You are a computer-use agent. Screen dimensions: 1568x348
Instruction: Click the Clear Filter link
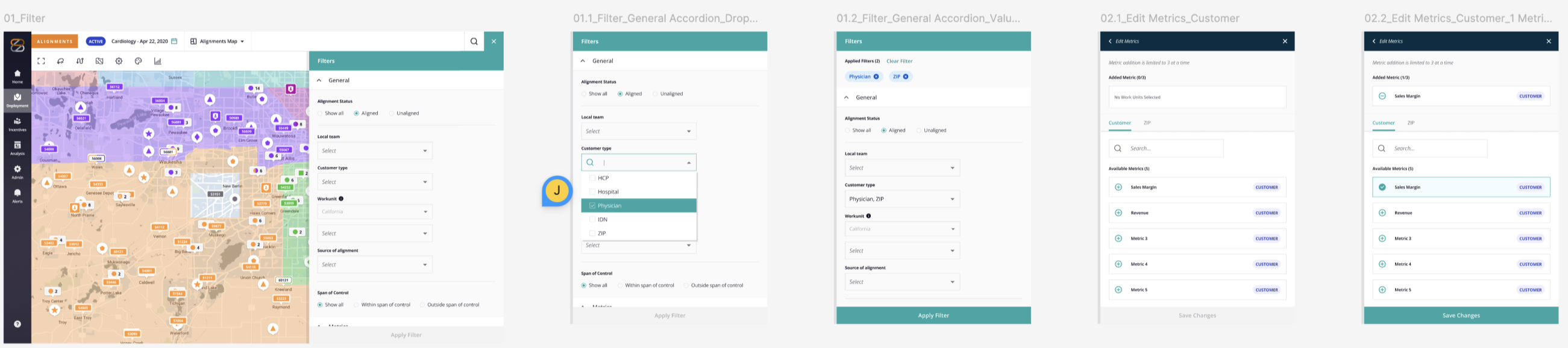click(x=899, y=61)
